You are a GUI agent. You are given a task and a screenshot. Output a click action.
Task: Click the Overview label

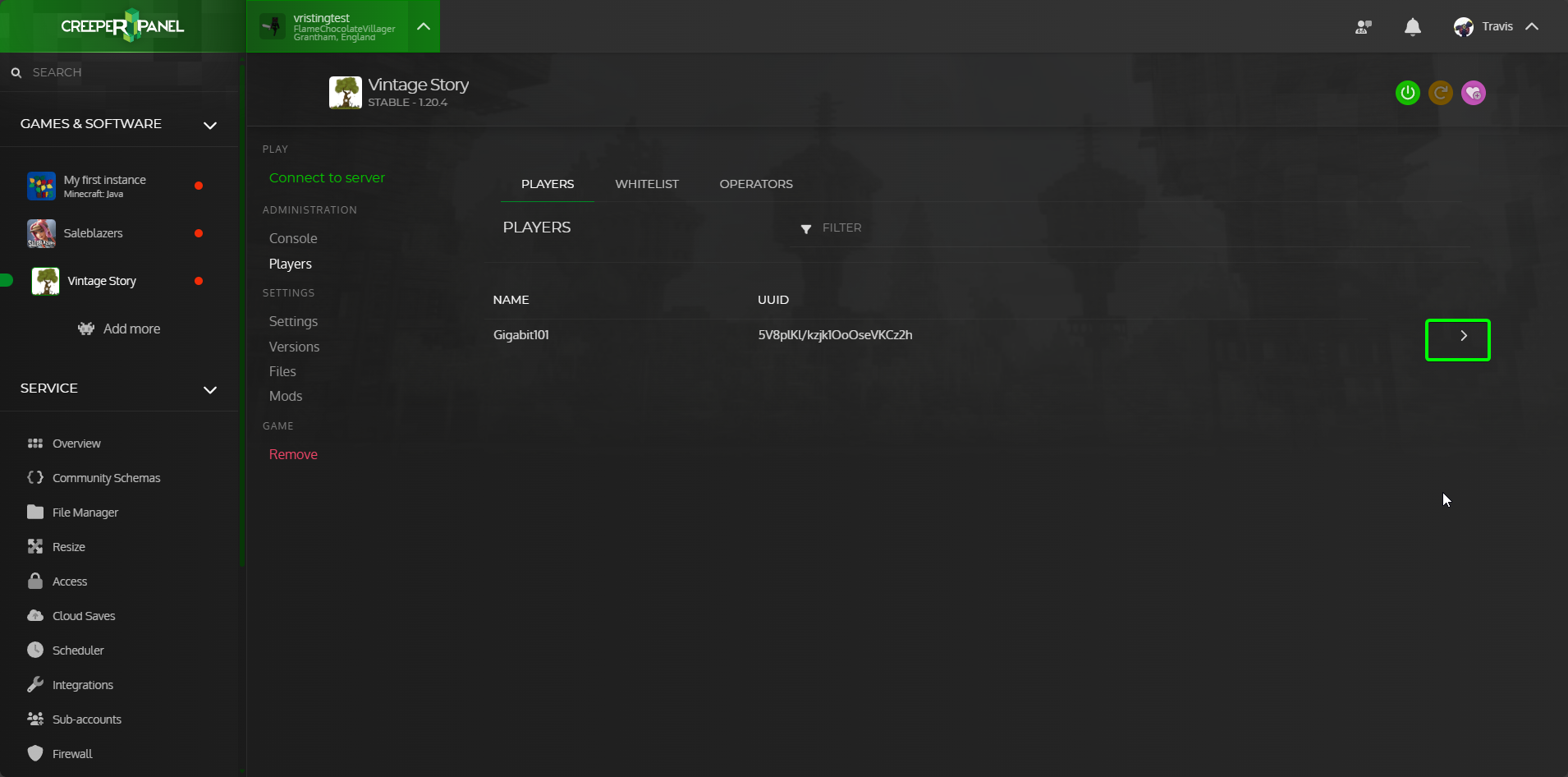(x=76, y=444)
